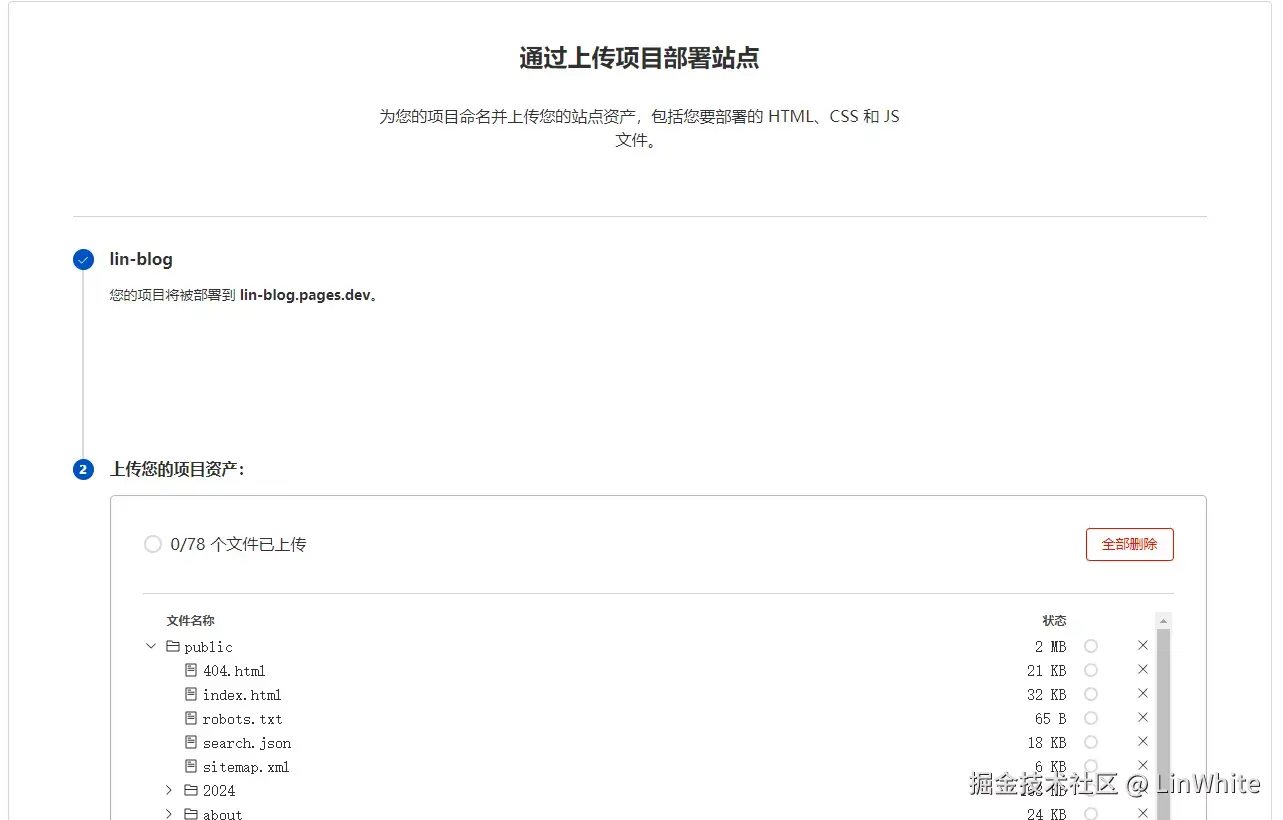The image size is (1283, 820).
Task: Expand the 2024 folder
Action: [168, 790]
